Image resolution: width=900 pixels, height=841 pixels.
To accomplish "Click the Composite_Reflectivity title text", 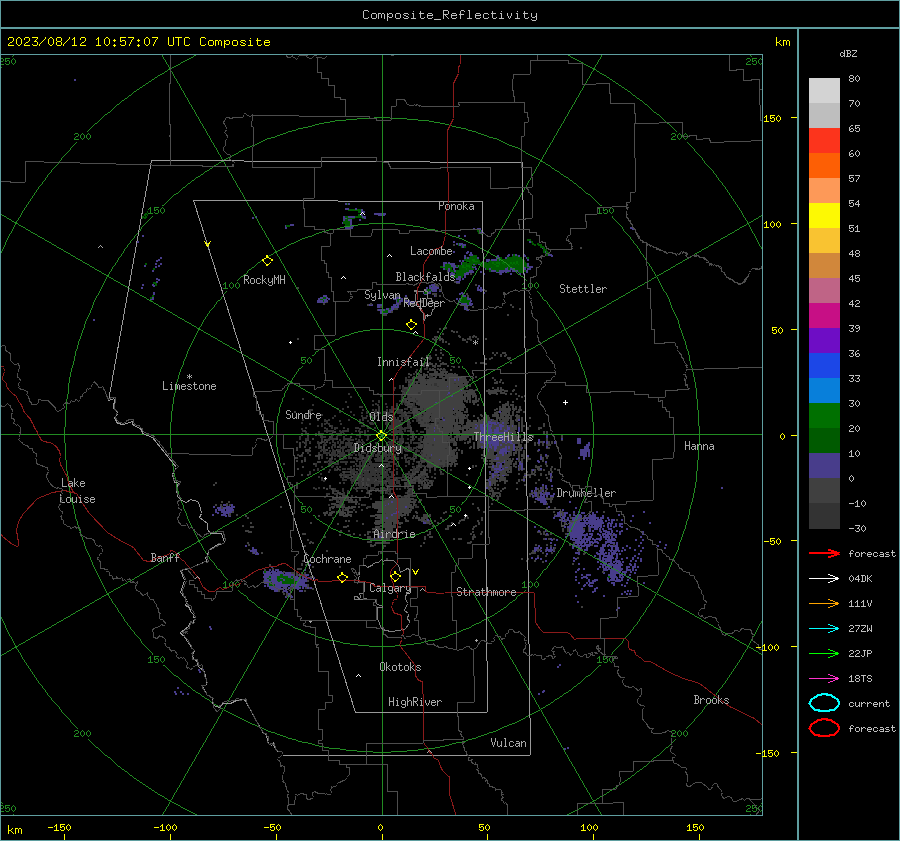I will coord(450,15).
